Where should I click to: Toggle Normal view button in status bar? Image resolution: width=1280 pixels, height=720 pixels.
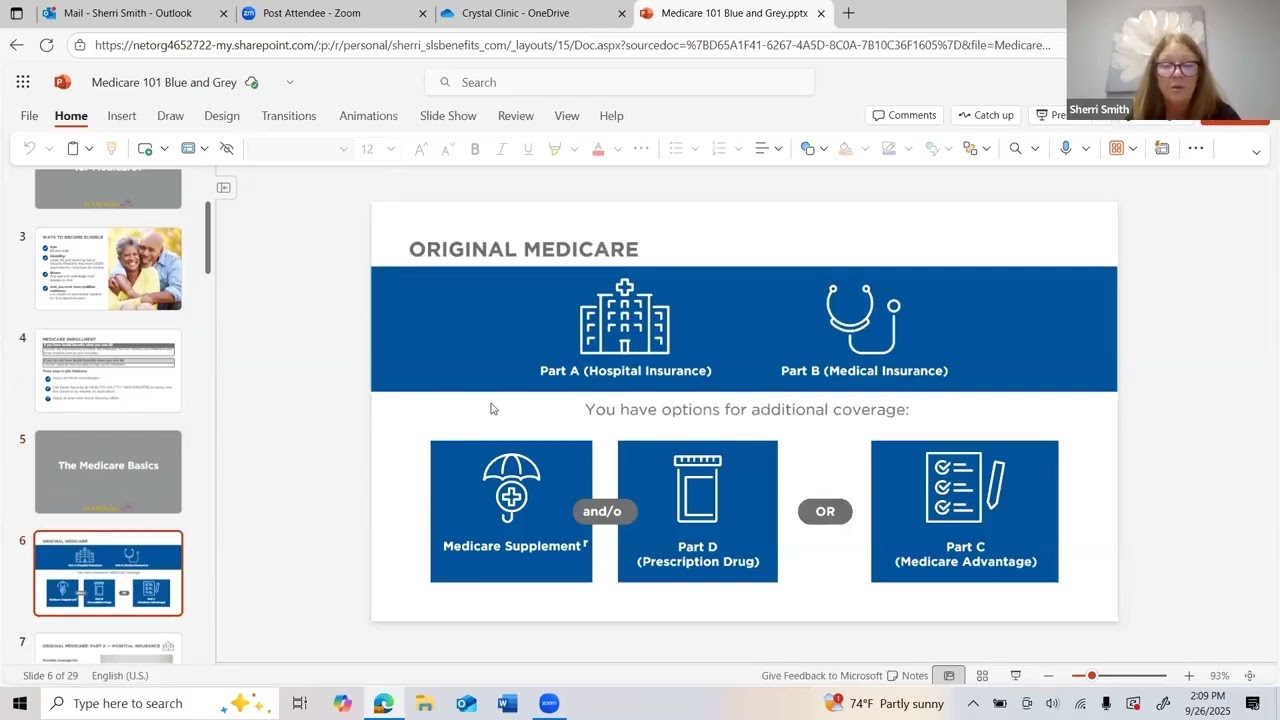coord(949,676)
